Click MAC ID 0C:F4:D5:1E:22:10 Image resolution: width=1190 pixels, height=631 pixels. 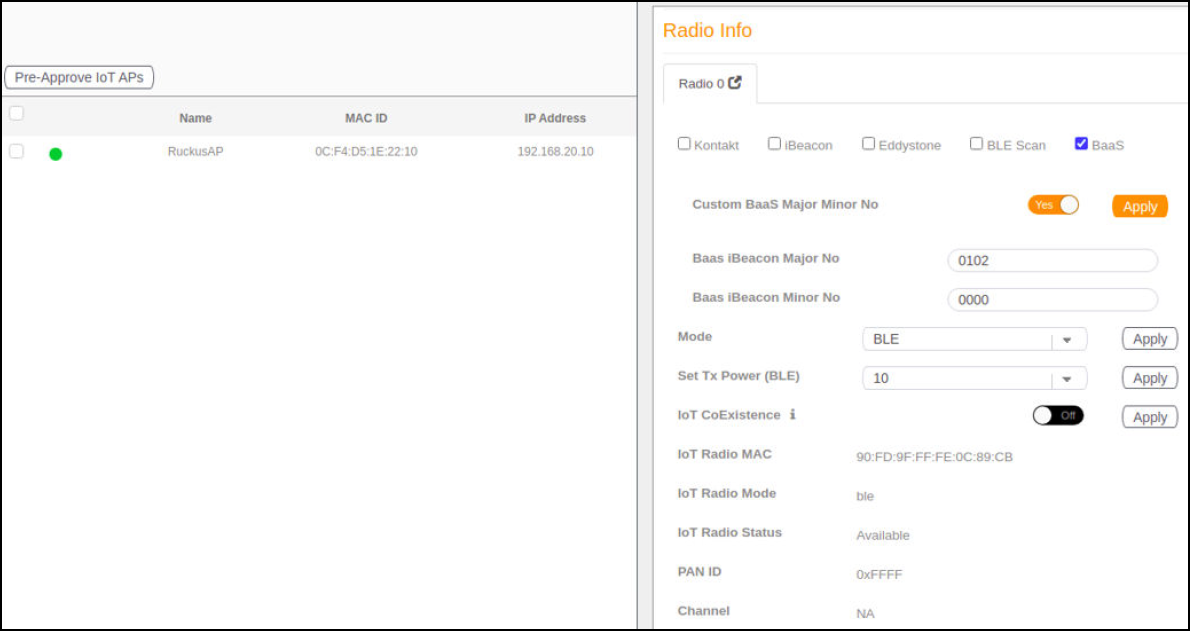click(x=367, y=152)
